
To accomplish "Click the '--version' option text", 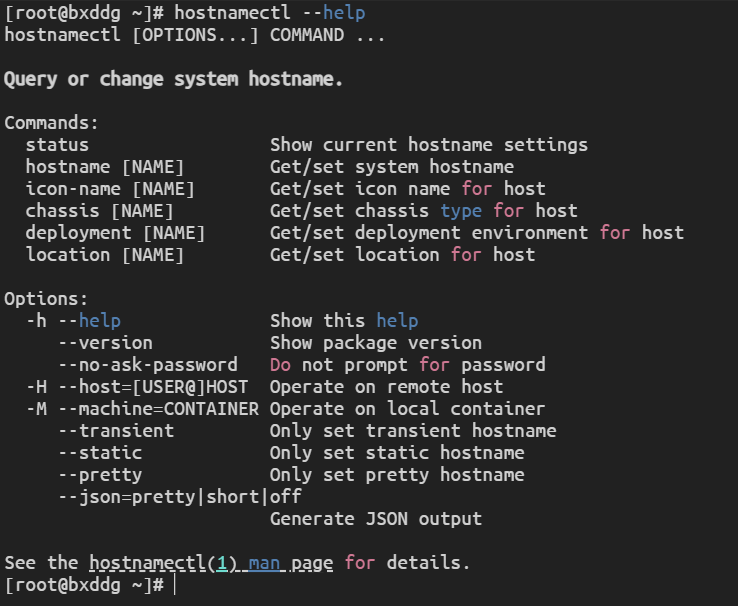I will [105, 343].
